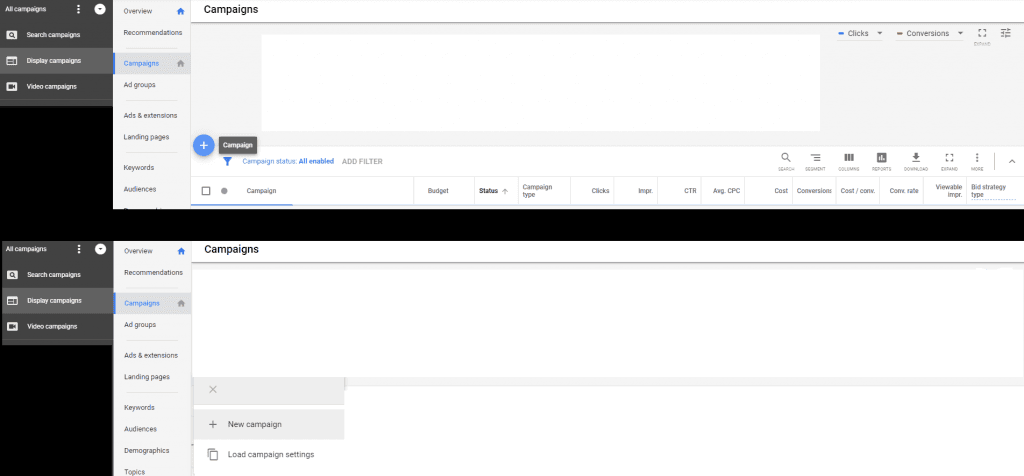
Task: Click the plus icon beside New campaign
Action: tap(212, 424)
